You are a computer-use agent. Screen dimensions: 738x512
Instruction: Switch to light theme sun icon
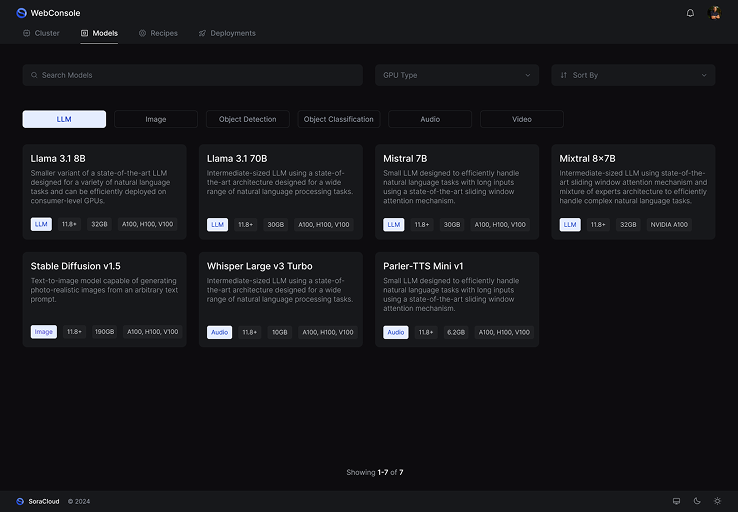[717, 501]
